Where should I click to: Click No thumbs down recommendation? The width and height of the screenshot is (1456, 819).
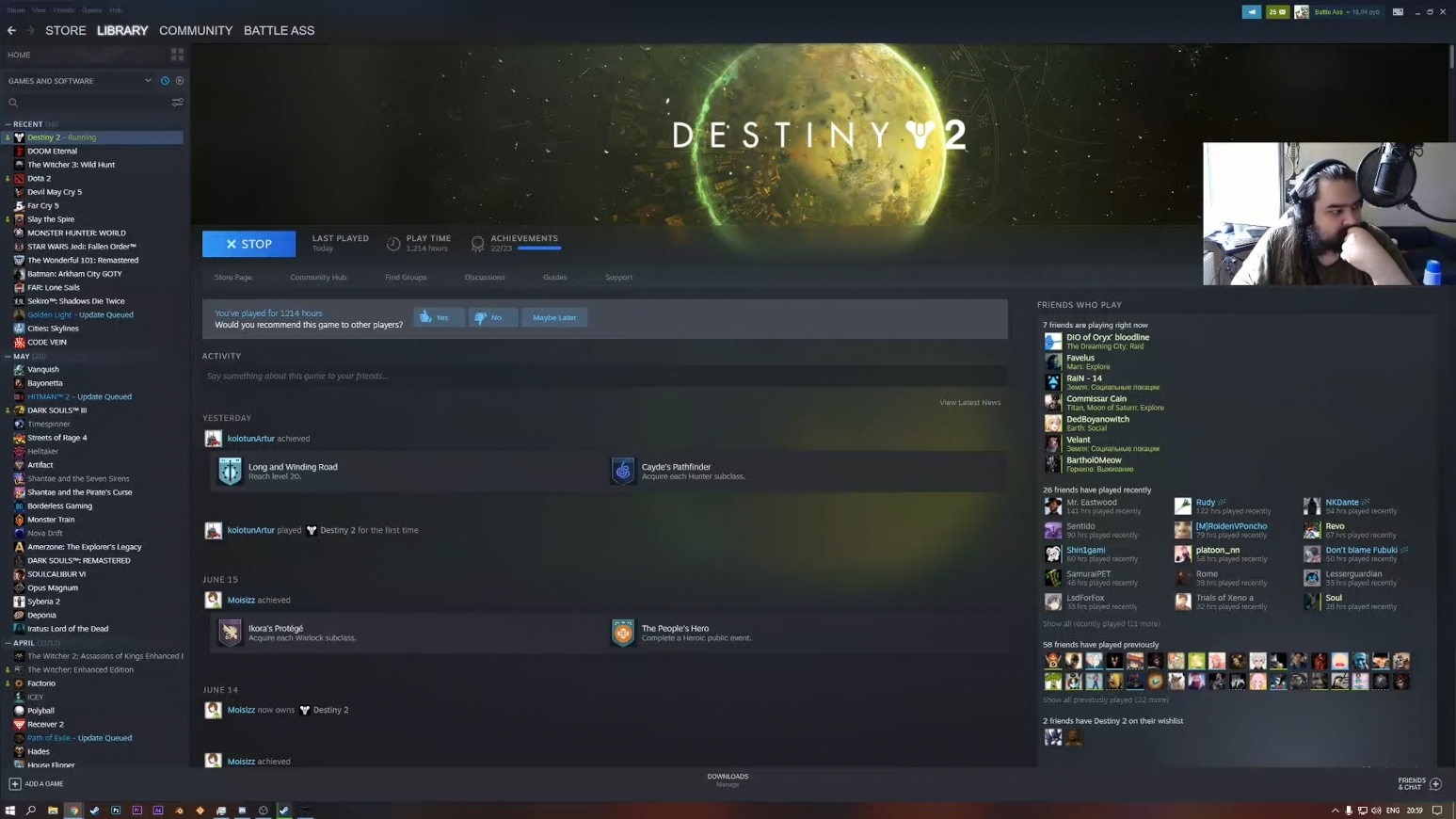pyautogui.click(x=492, y=317)
